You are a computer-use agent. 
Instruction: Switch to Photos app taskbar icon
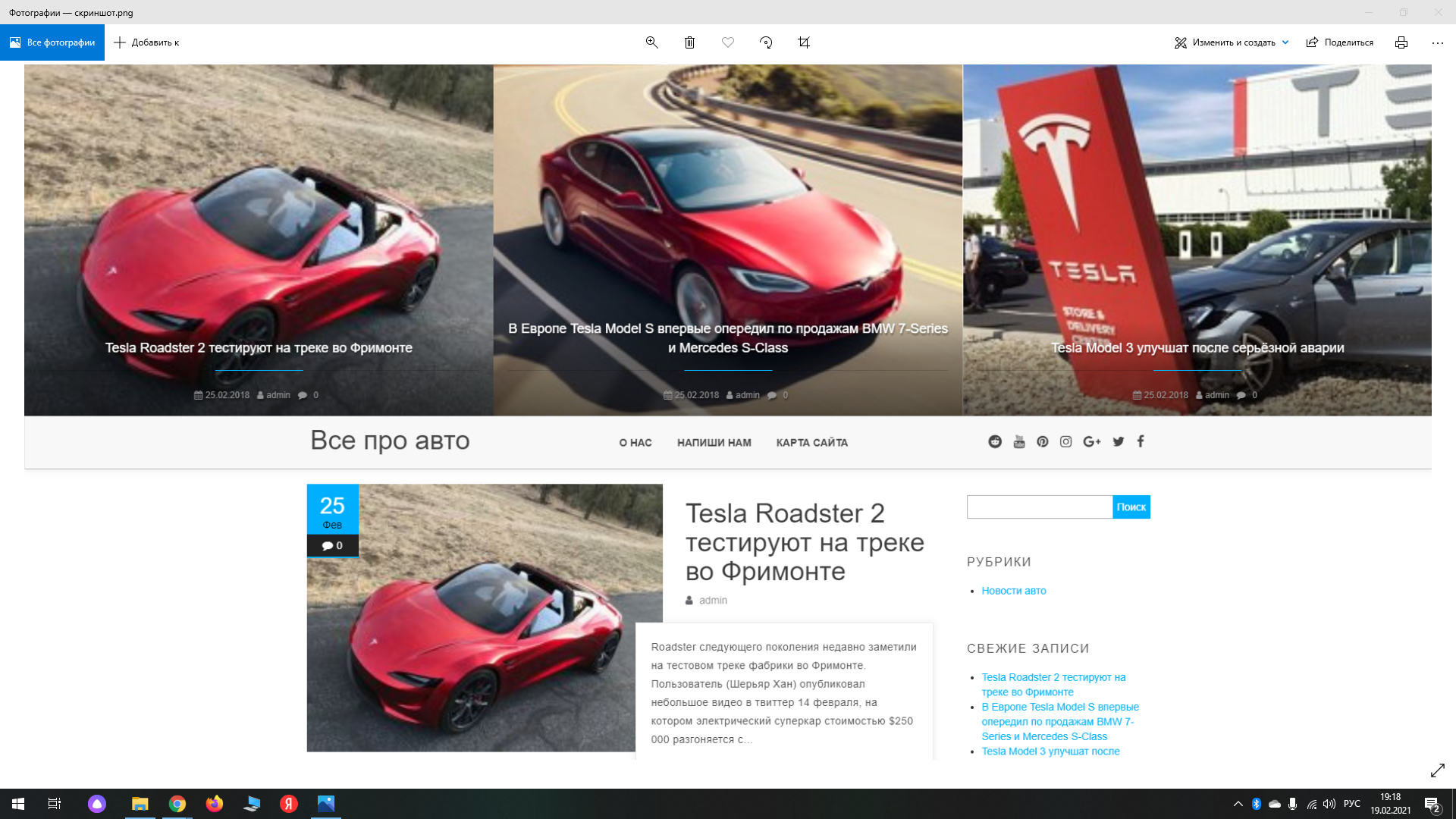[326, 804]
